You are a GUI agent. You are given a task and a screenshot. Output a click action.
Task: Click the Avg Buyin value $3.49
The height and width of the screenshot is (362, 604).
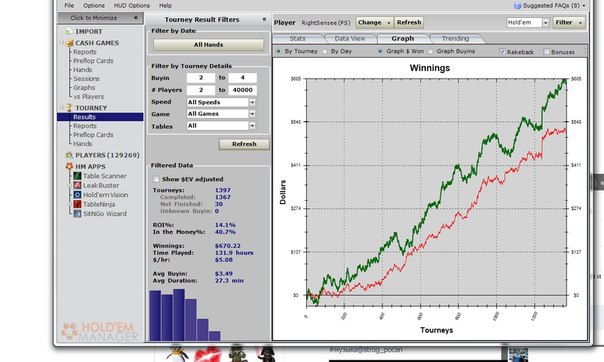[x=223, y=274]
